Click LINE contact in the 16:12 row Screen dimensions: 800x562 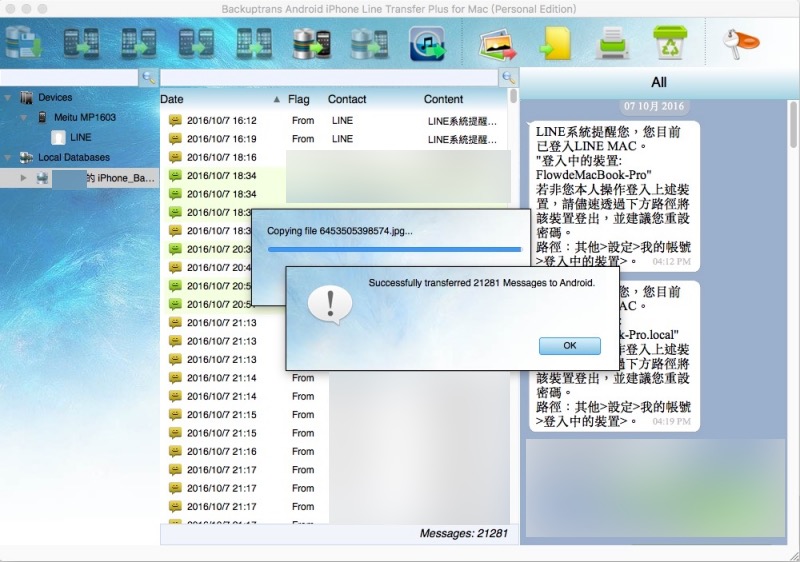(x=342, y=120)
